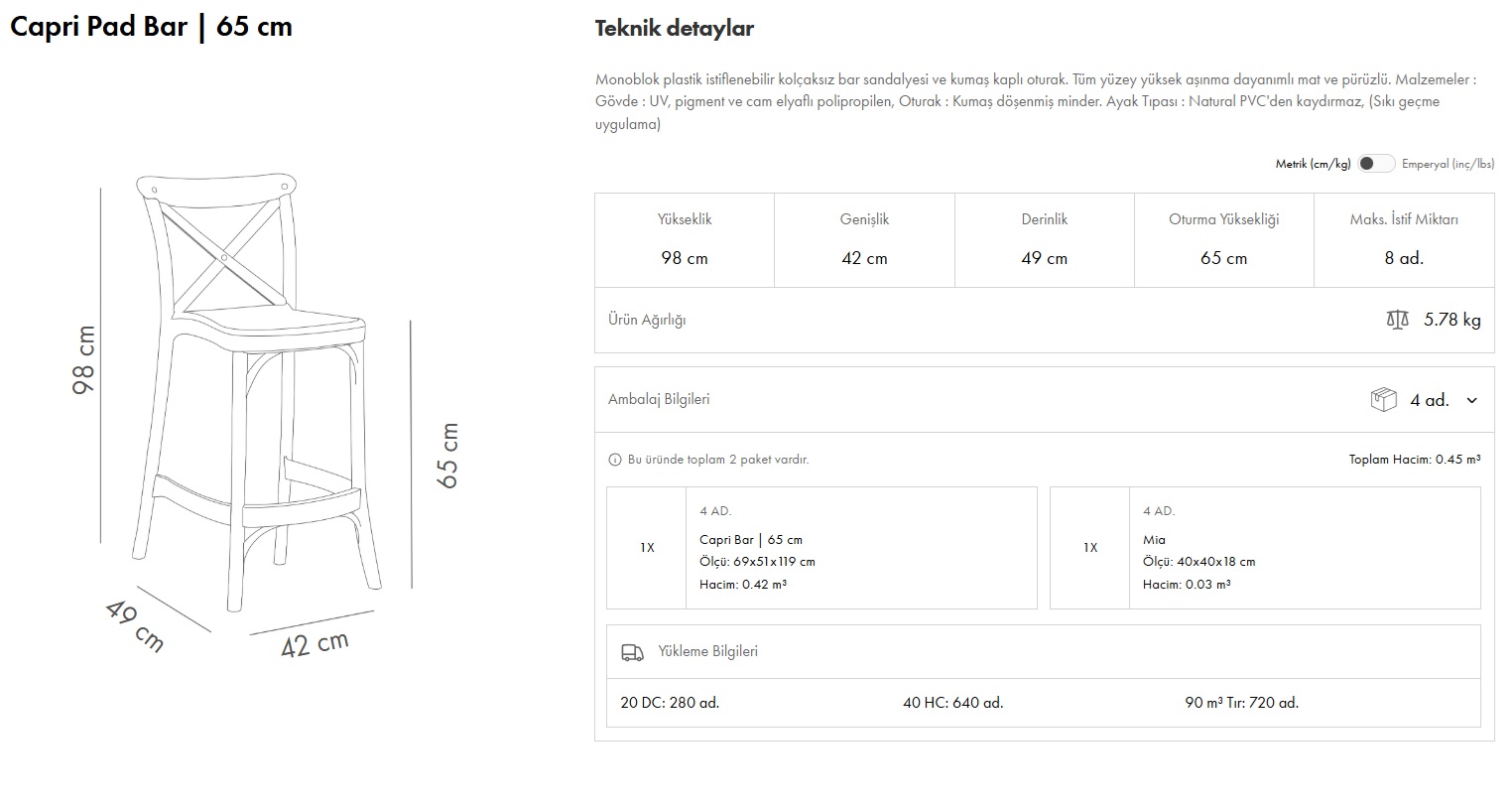1512x808 pixels.
Task: Click the delivery truck icon
Action: pos(632,652)
